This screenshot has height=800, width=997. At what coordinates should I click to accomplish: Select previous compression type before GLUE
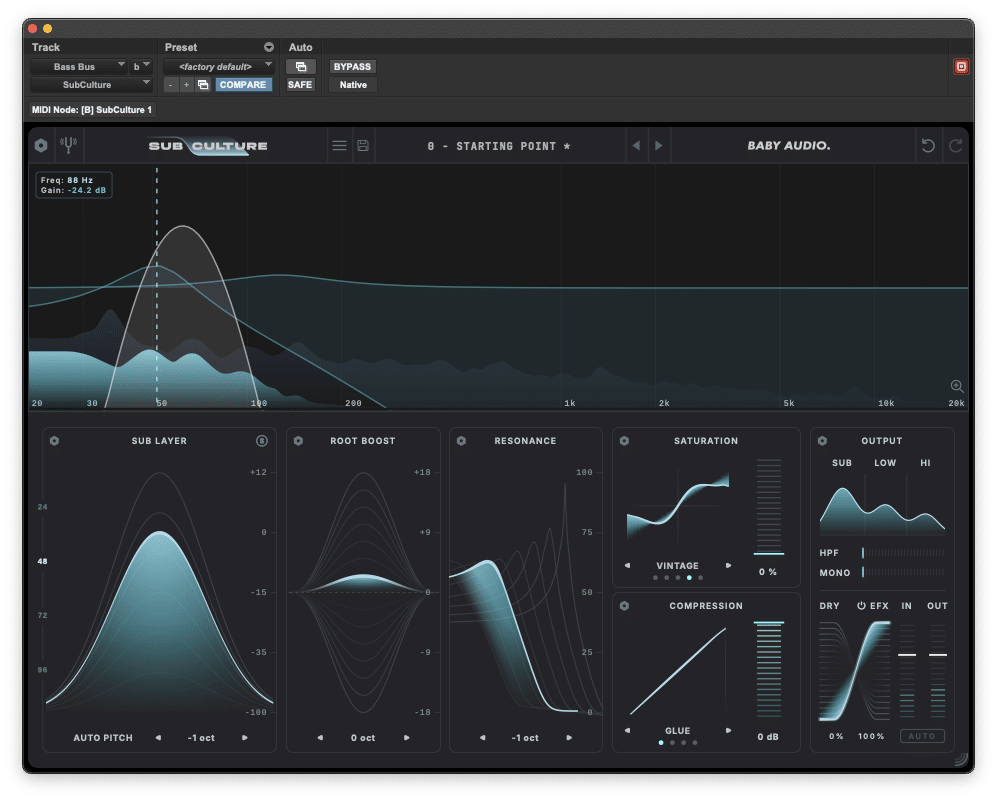coord(628,731)
